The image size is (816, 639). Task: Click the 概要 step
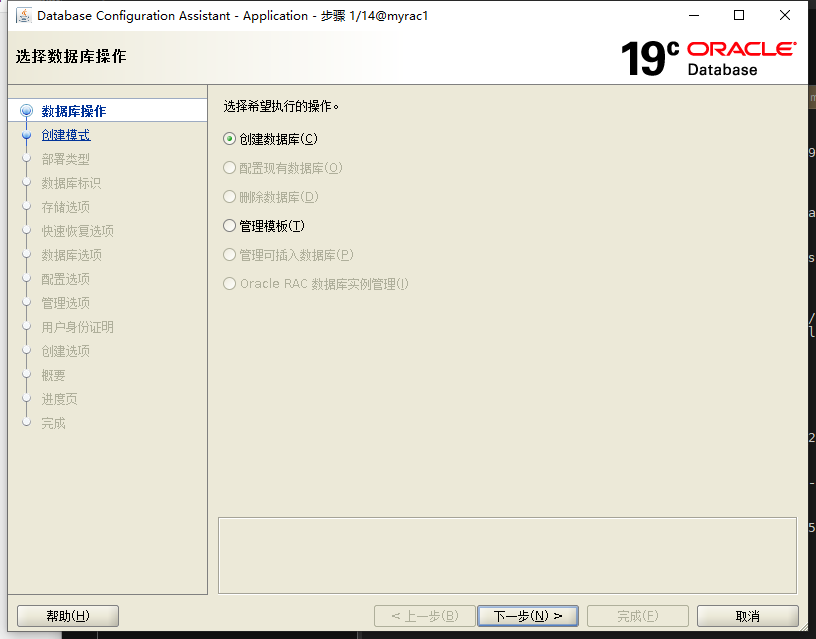click(53, 375)
